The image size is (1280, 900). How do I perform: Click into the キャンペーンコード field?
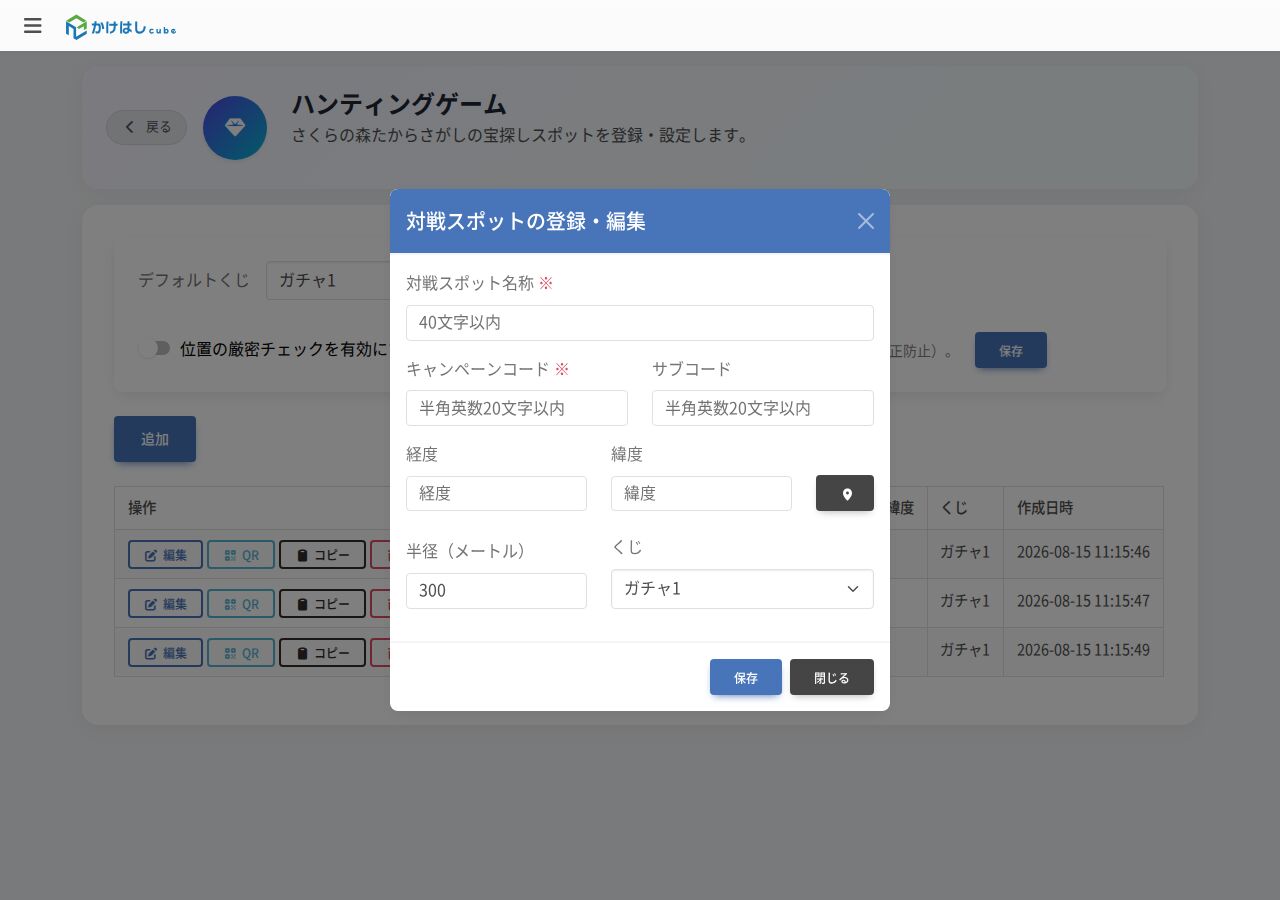(x=517, y=408)
